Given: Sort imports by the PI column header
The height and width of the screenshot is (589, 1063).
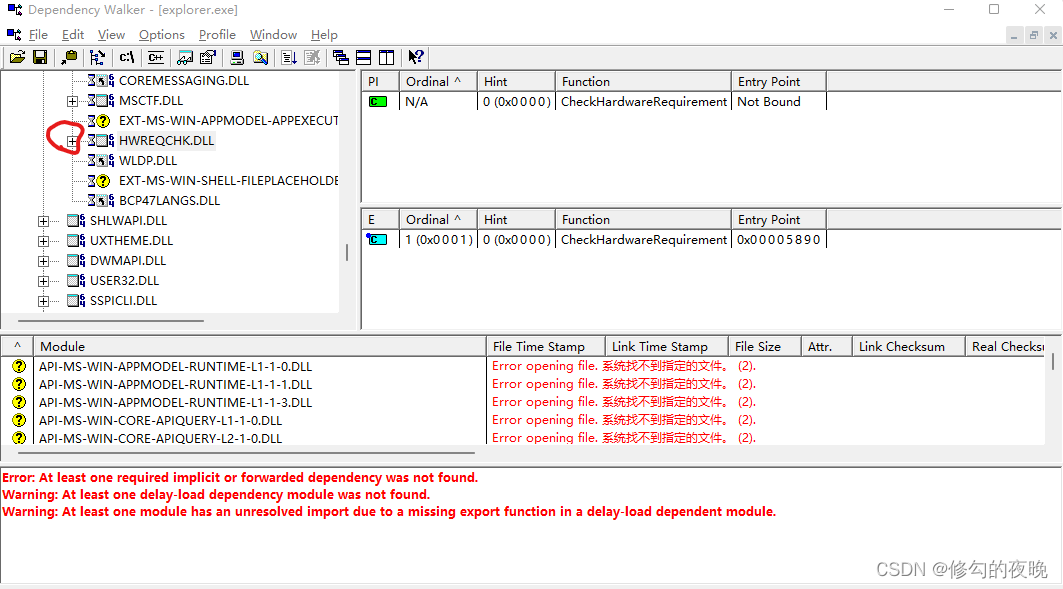Looking at the screenshot, I should click(380, 81).
